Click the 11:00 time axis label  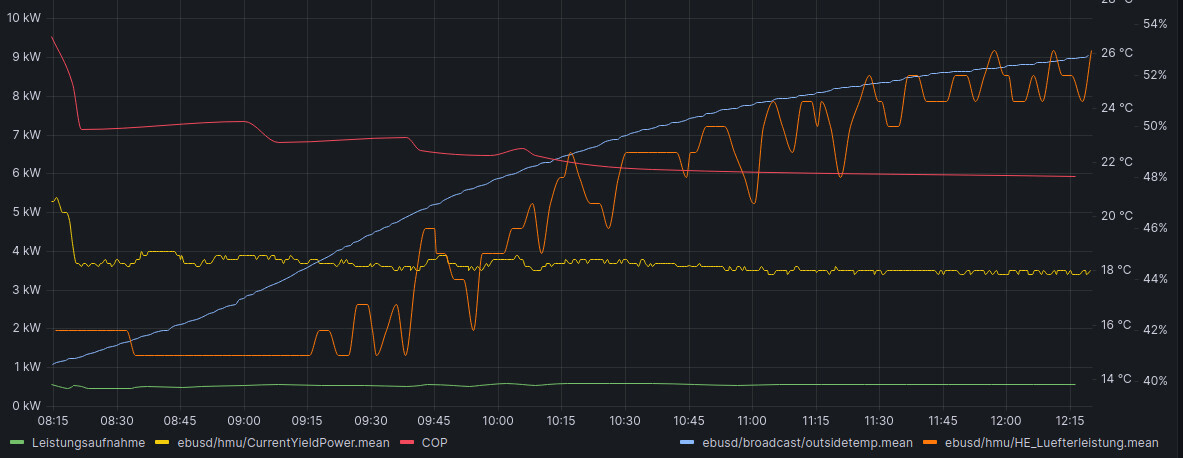pyautogui.click(x=751, y=421)
